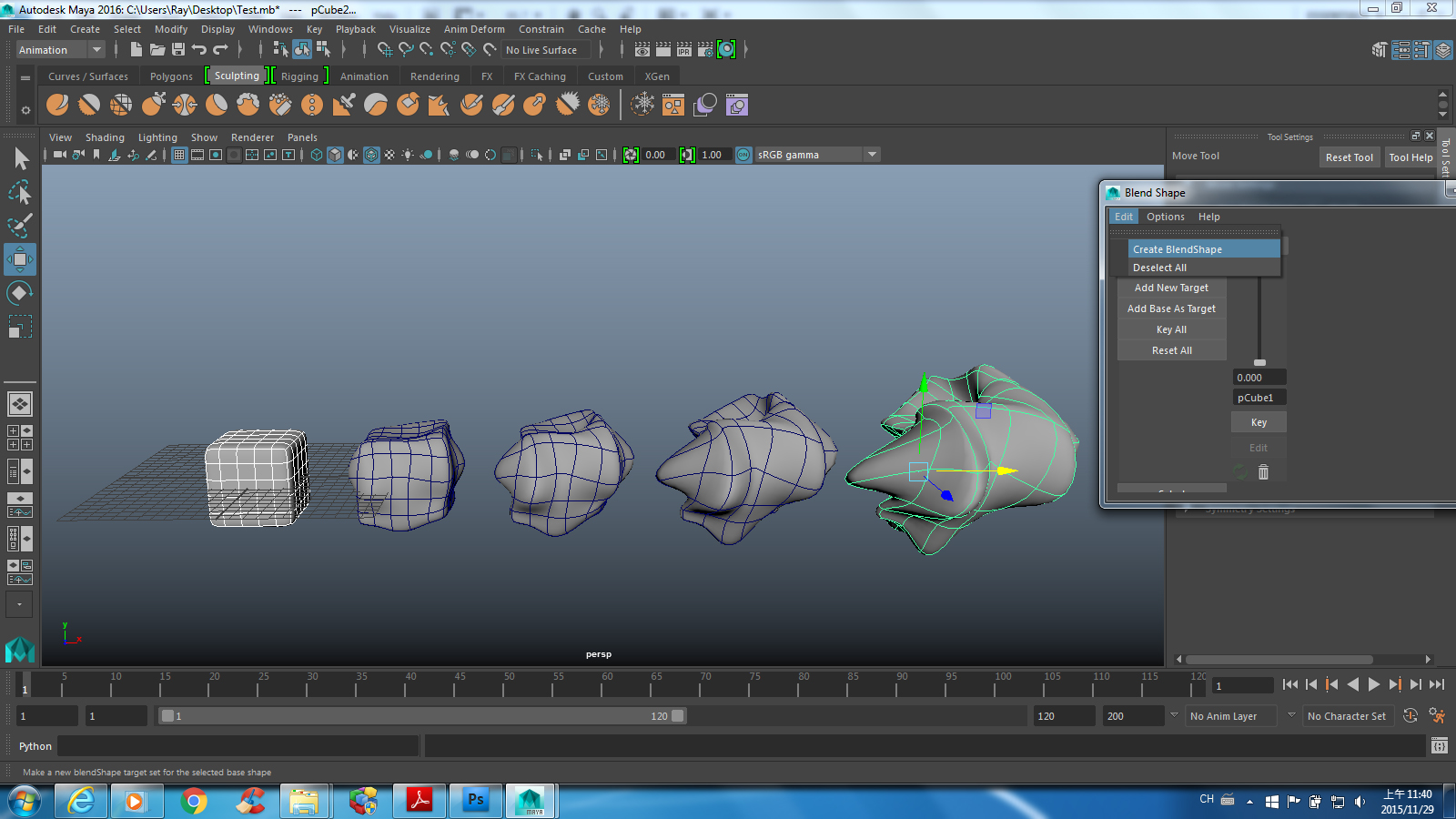Choose the Freeze tool with snowflake icon

click(x=599, y=105)
